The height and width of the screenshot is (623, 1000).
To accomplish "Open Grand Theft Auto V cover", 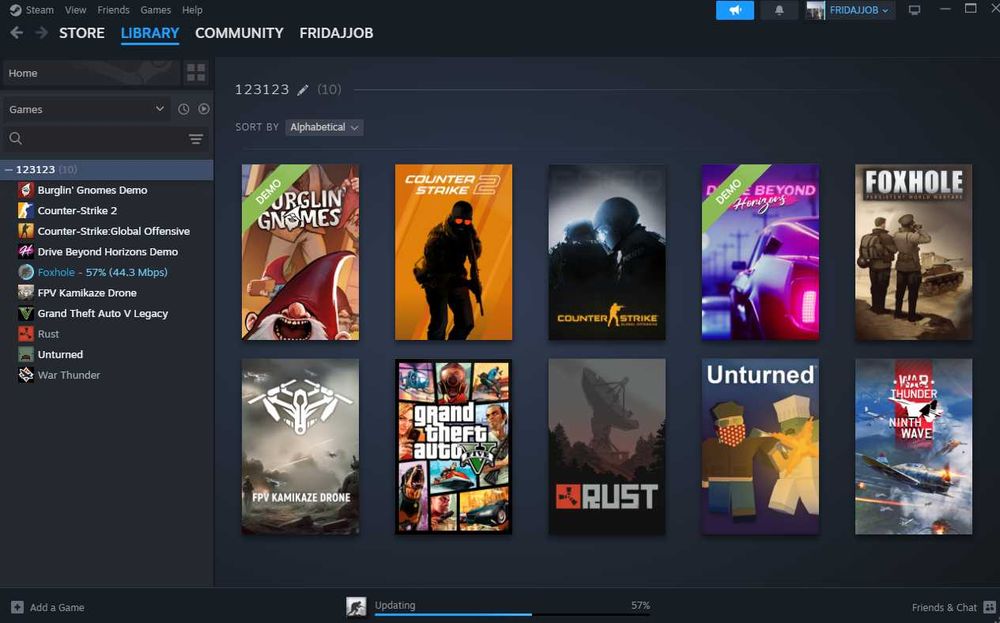I will [x=453, y=446].
